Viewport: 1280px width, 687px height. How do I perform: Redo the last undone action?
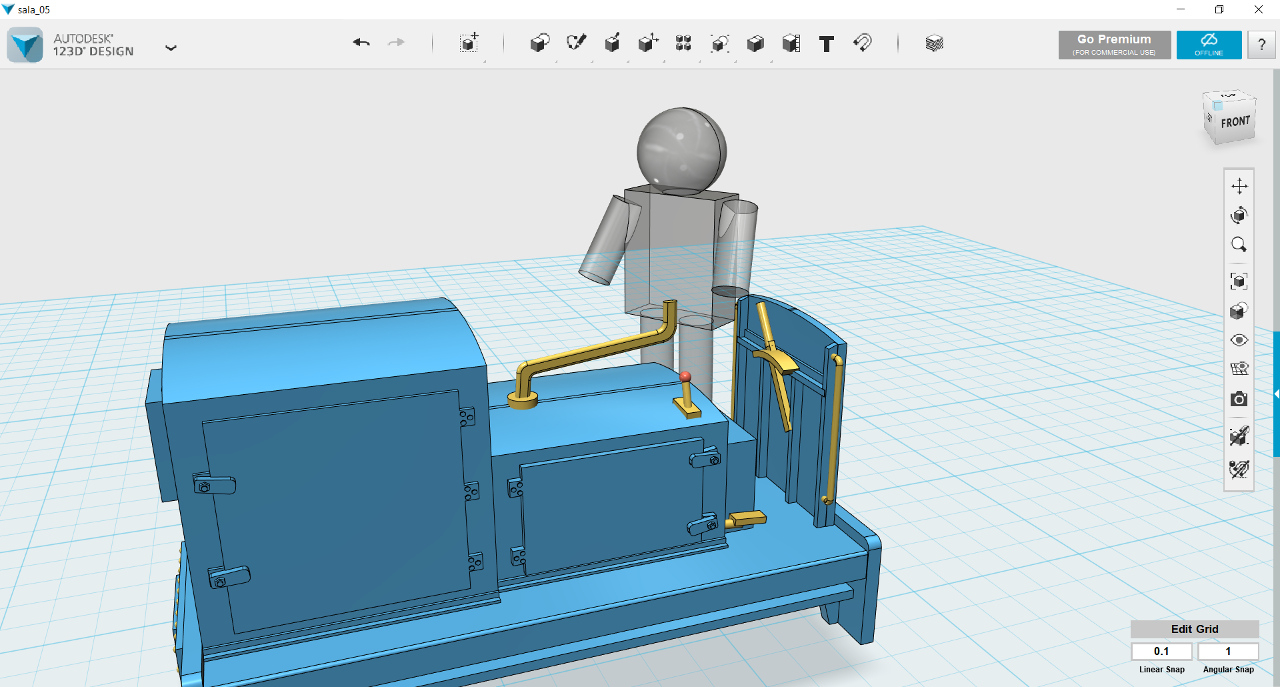pyautogui.click(x=396, y=43)
